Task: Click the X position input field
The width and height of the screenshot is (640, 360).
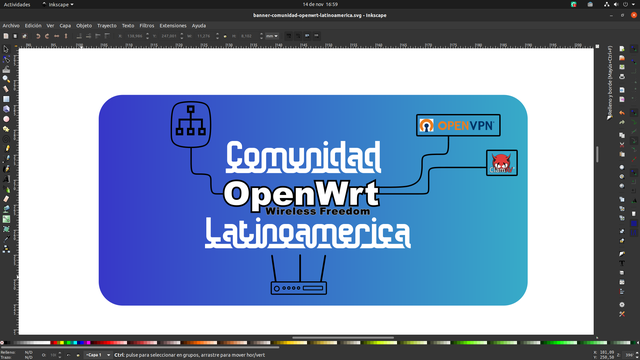Action: pos(134,36)
